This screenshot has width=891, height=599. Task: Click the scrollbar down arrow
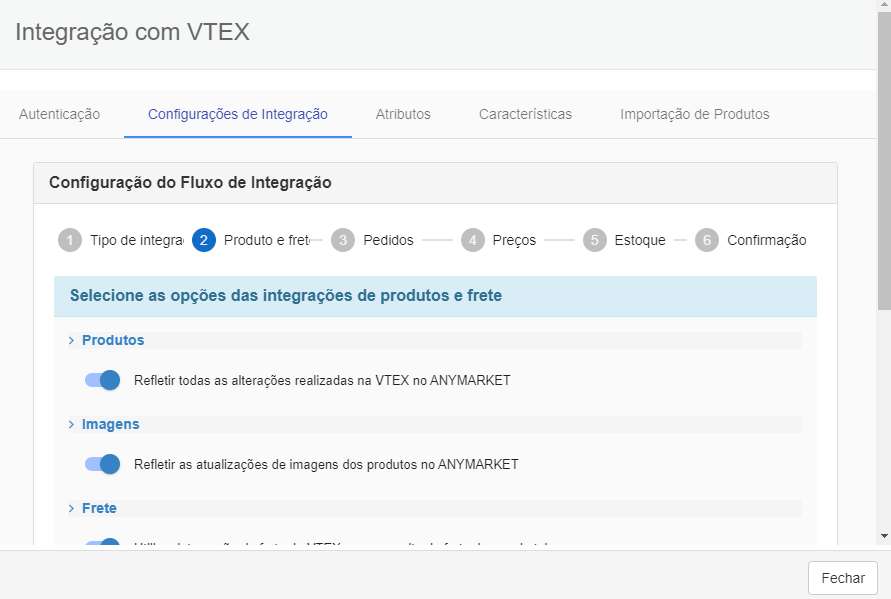[x=884, y=536]
